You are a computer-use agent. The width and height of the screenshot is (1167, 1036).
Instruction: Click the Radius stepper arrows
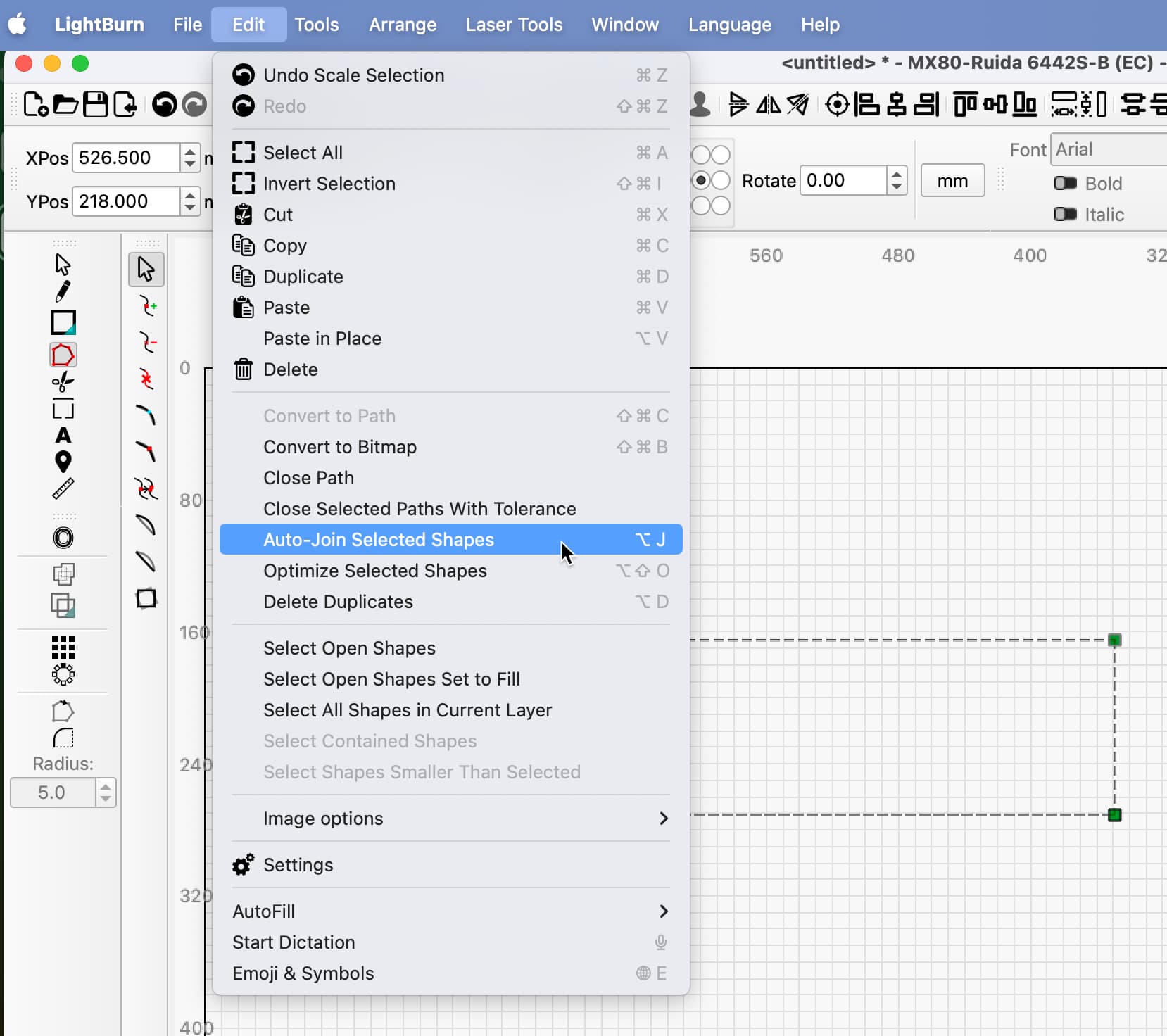106,792
